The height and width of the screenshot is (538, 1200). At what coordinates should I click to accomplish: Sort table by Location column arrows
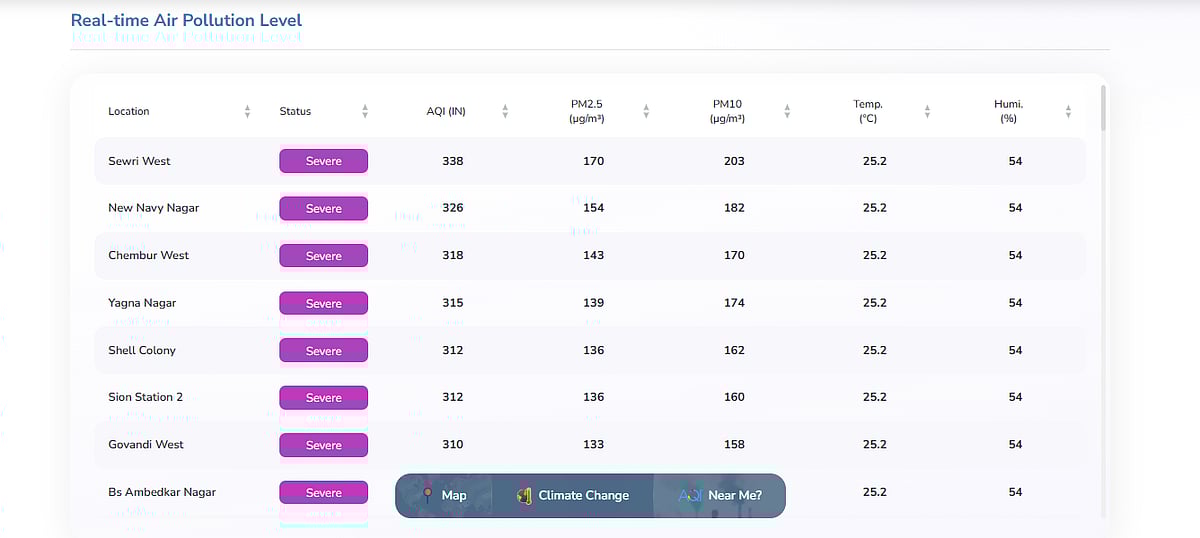click(247, 111)
